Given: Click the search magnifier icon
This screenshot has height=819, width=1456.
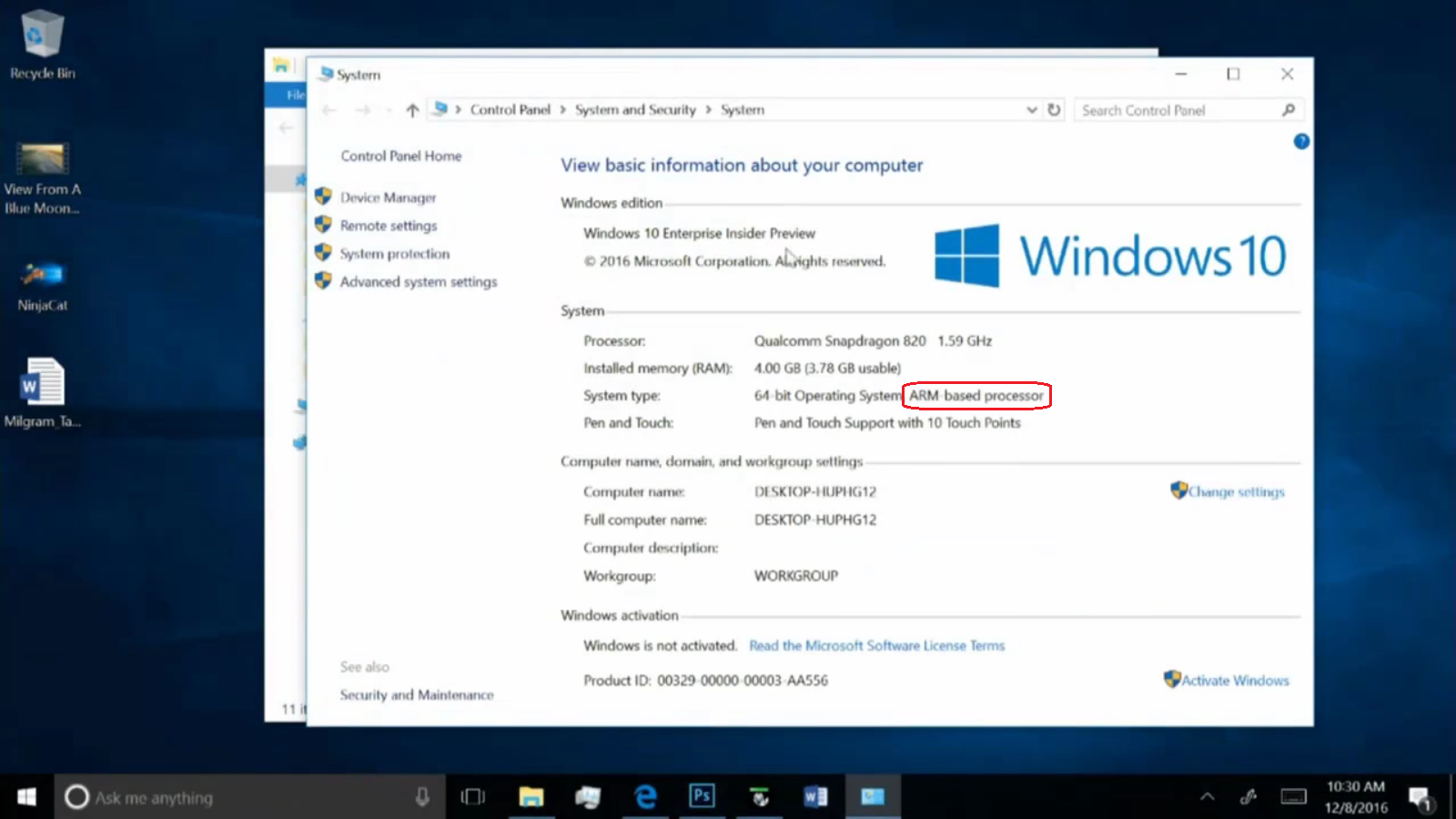Looking at the screenshot, I should point(1288,110).
